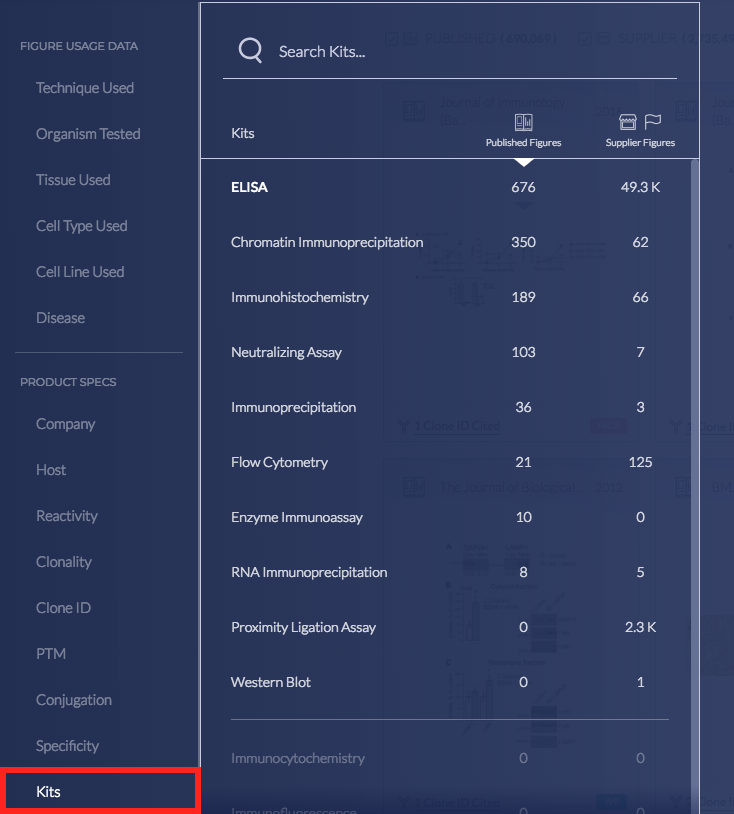The height and width of the screenshot is (814, 734).
Task: Click Chromatin Immunoprecipitation published count 350
Action: click(x=523, y=242)
